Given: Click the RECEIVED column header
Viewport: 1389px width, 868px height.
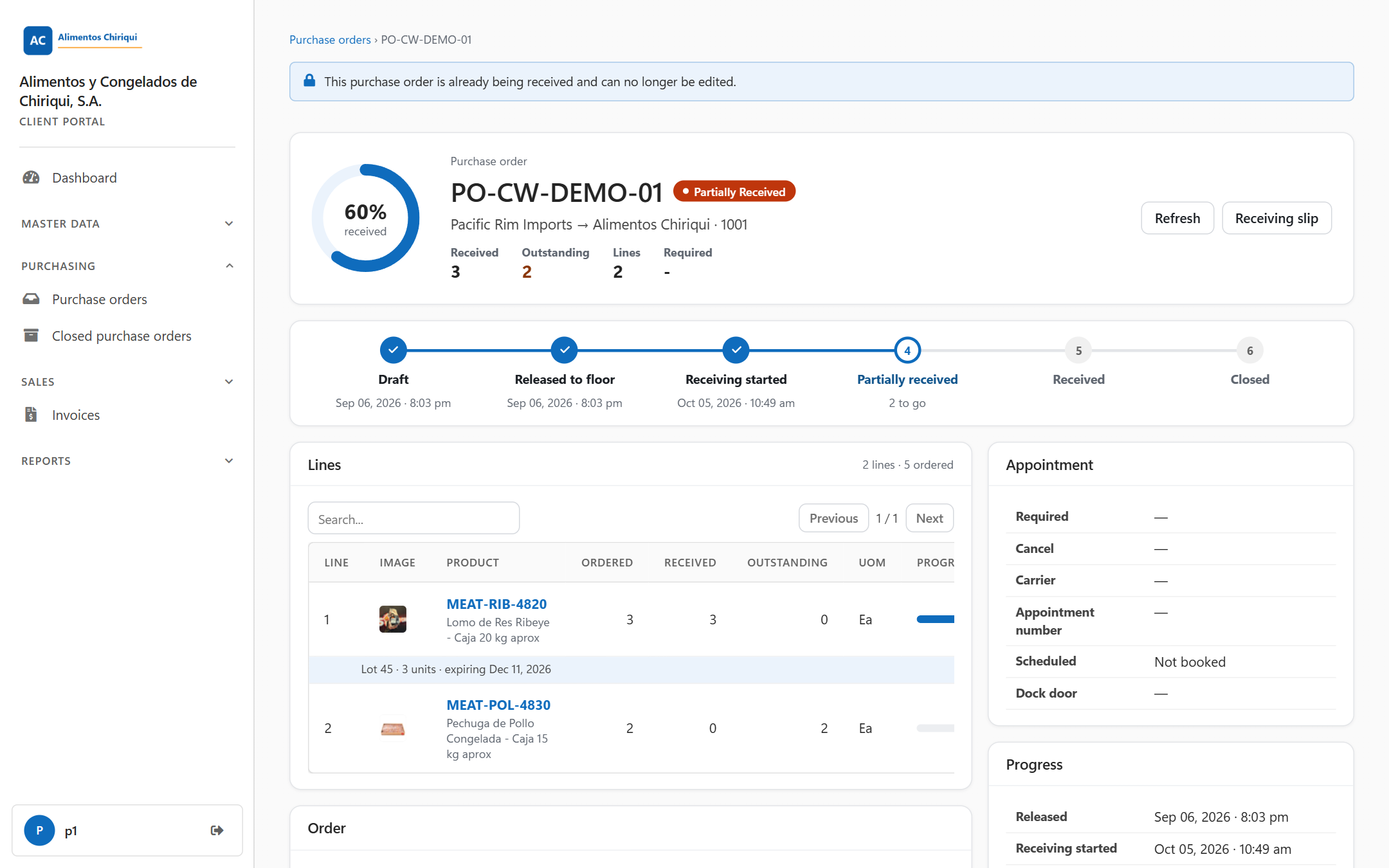Looking at the screenshot, I should pyautogui.click(x=690, y=563).
